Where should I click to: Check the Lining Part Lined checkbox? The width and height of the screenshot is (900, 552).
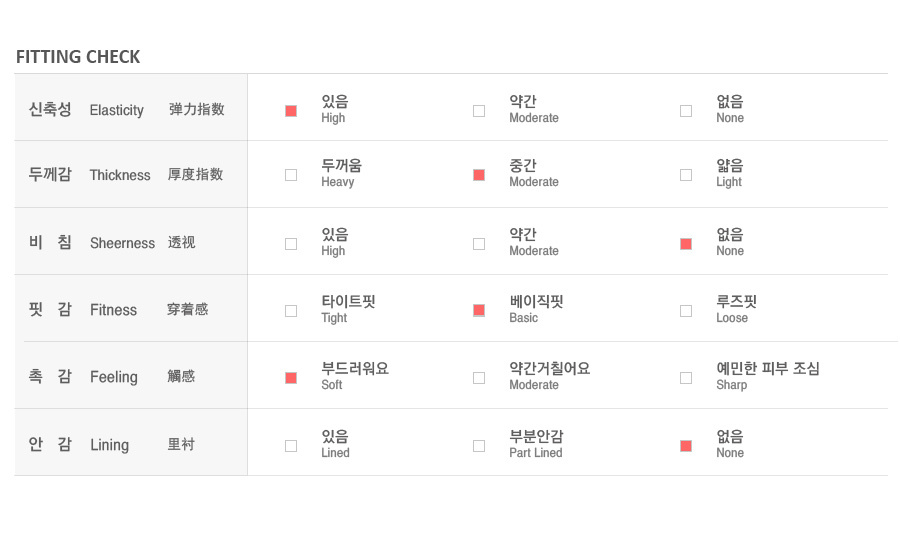pyautogui.click(x=479, y=446)
